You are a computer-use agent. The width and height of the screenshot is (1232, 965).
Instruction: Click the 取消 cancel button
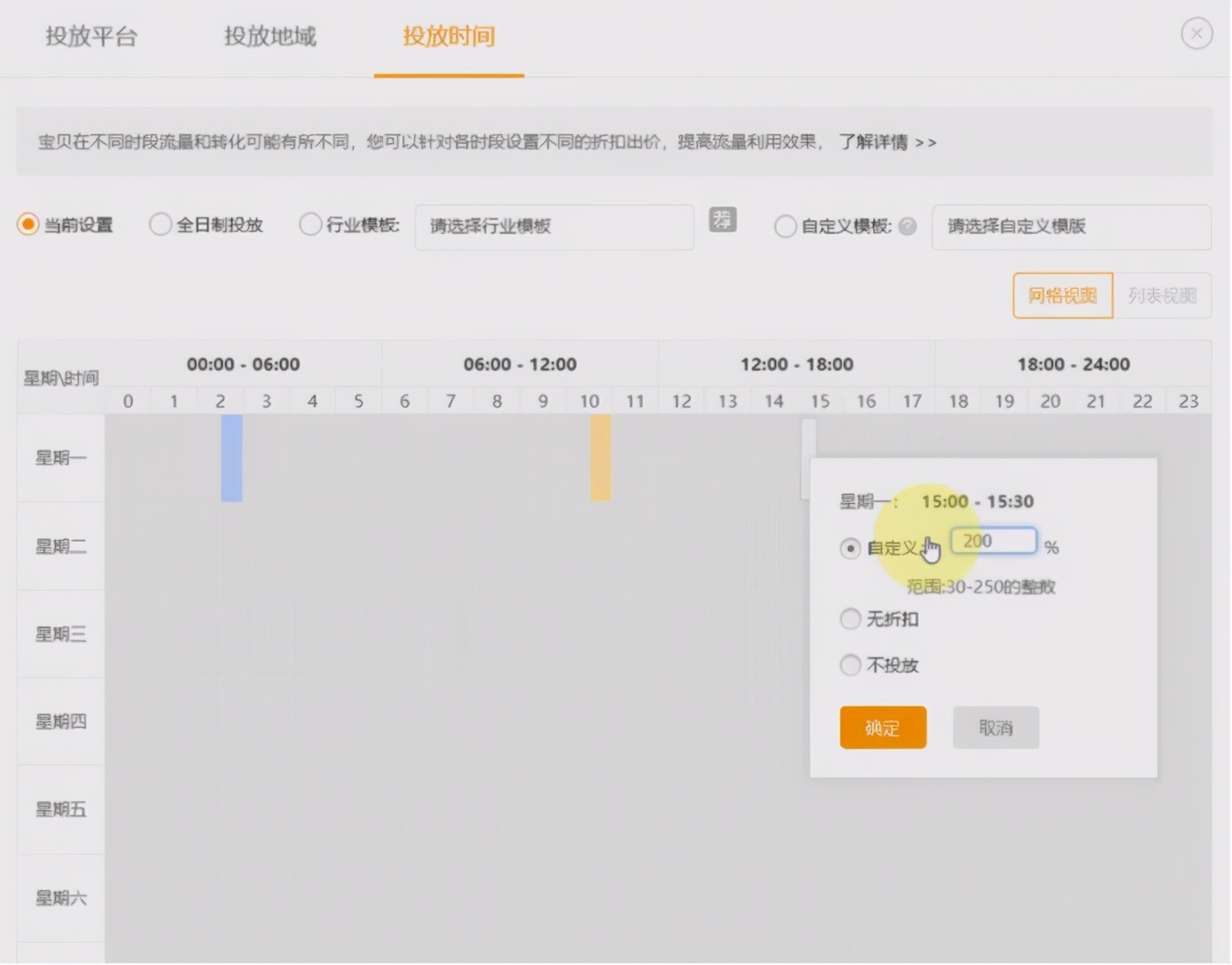(996, 727)
